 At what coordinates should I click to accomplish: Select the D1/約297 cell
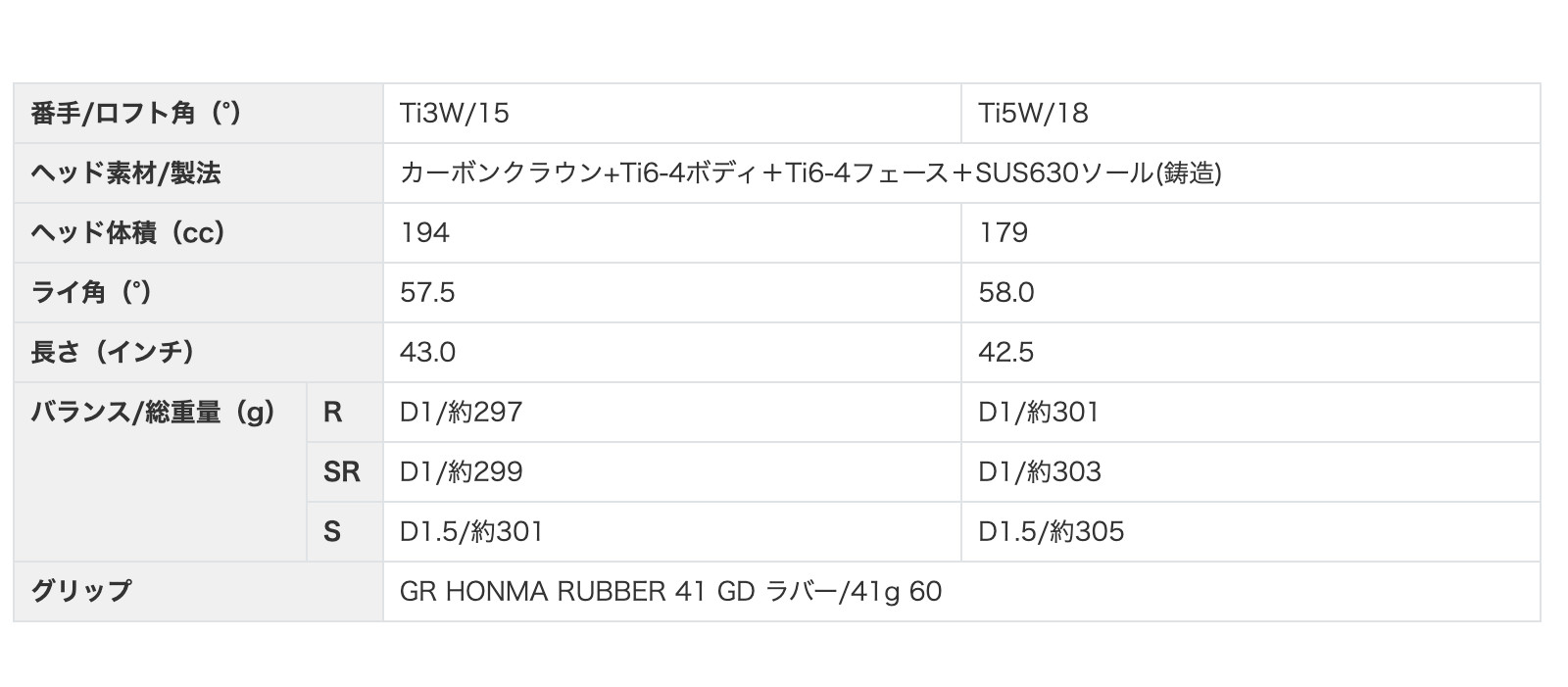point(461,413)
